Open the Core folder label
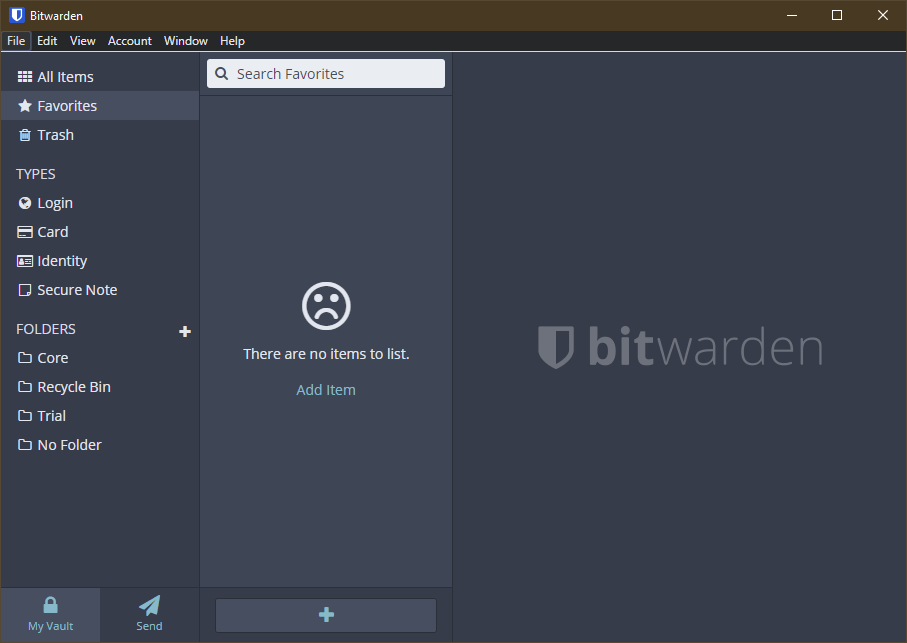Image resolution: width=907 pixels, height=643 pixels. click(x=53, y=358)
